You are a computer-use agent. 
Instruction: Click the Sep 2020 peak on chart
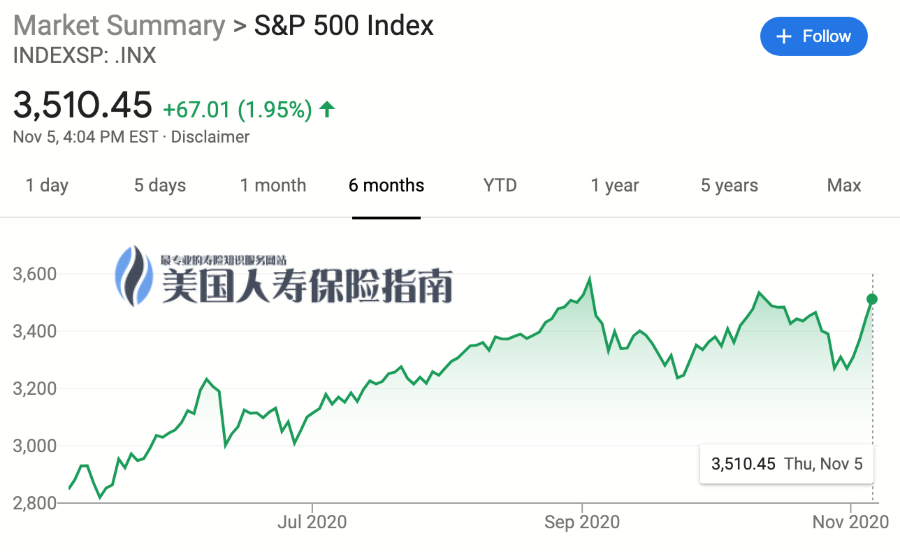[589, 279]
